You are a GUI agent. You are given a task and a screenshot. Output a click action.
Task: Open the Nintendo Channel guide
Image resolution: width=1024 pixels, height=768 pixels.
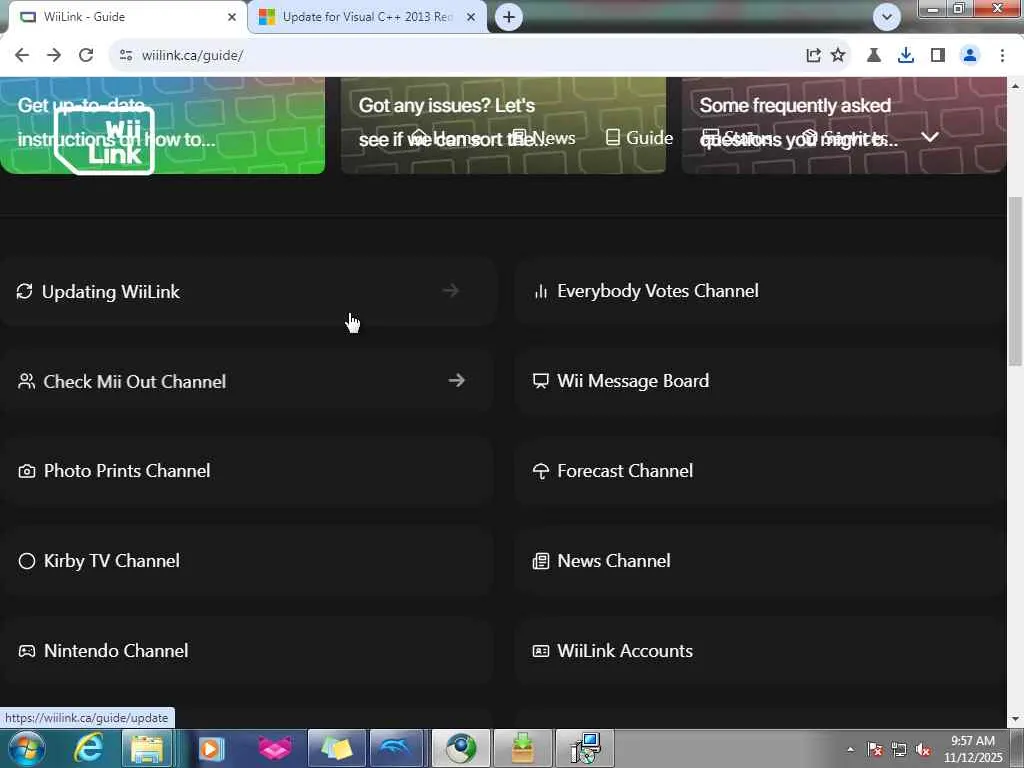(247, 651)
